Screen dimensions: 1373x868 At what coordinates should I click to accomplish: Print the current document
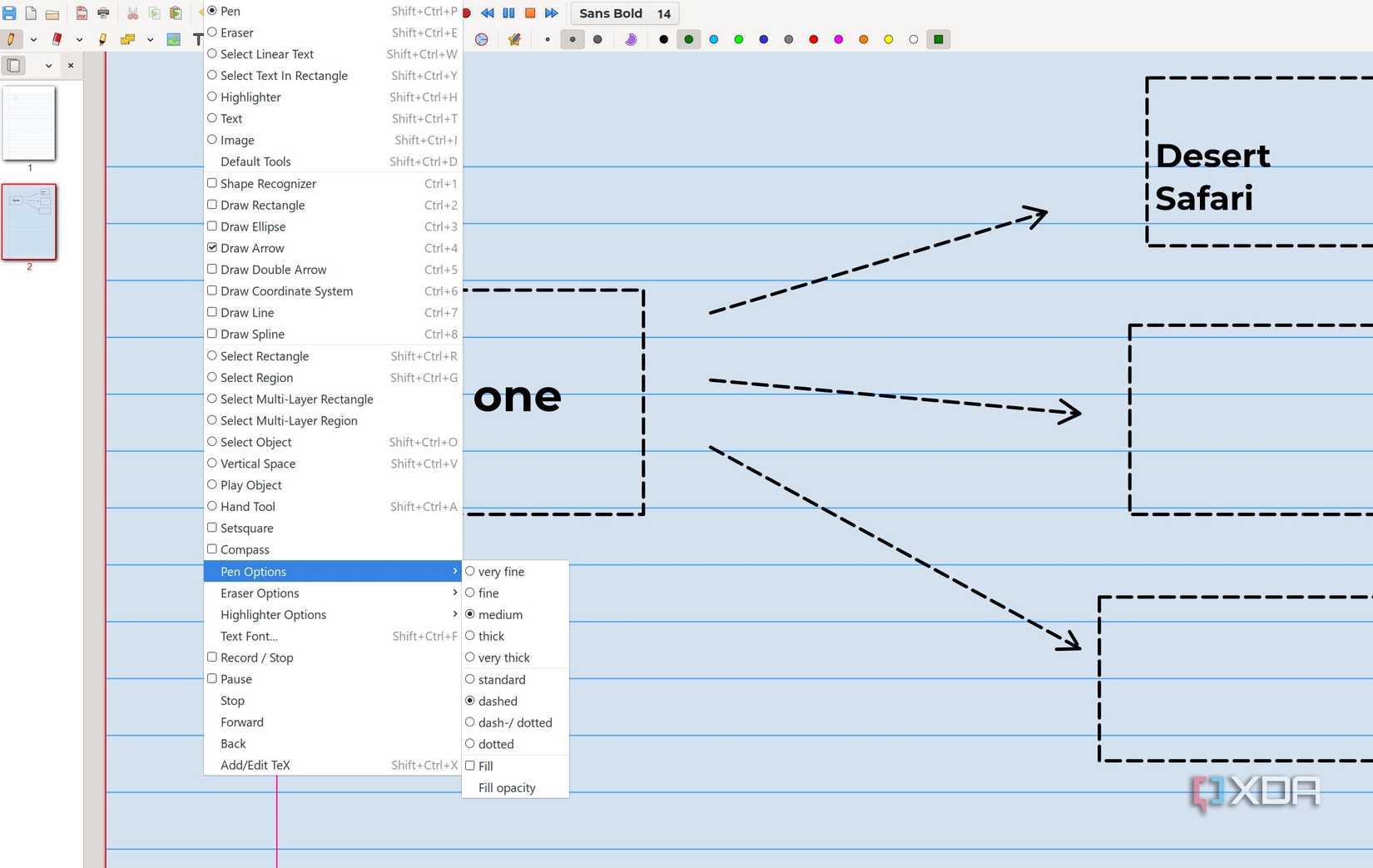tap(102, 13)
